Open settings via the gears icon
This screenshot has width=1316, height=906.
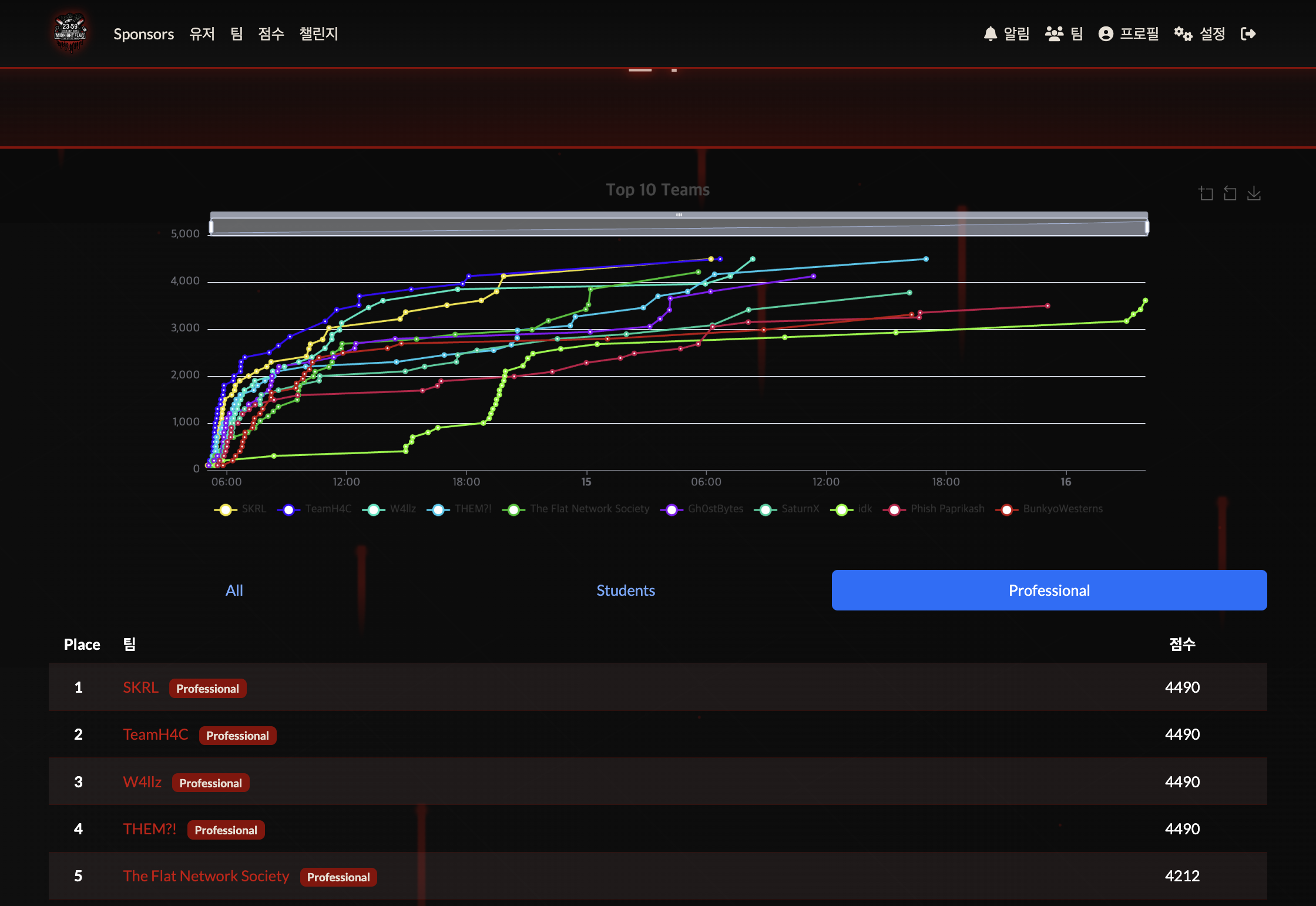[x=1183, y=33]
